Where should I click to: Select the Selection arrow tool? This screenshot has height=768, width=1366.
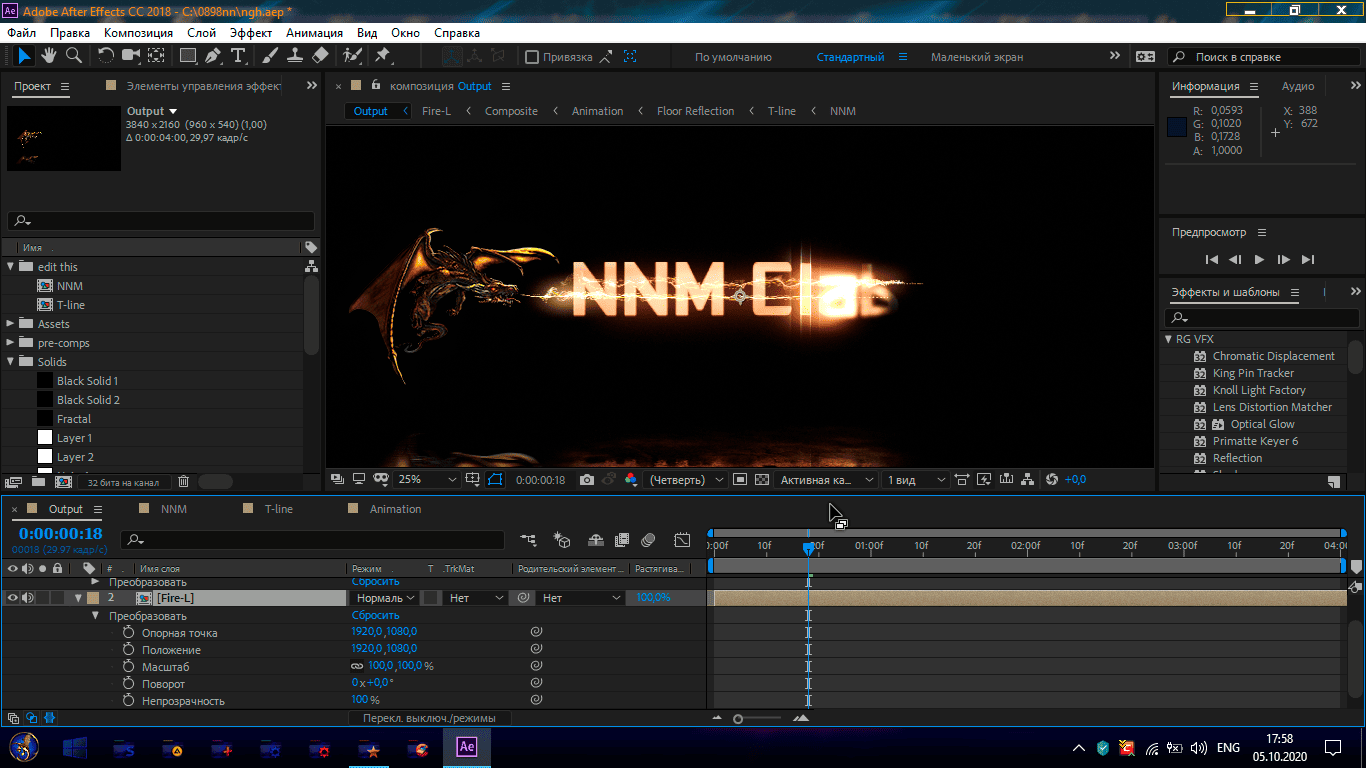(x=24, y=56)
